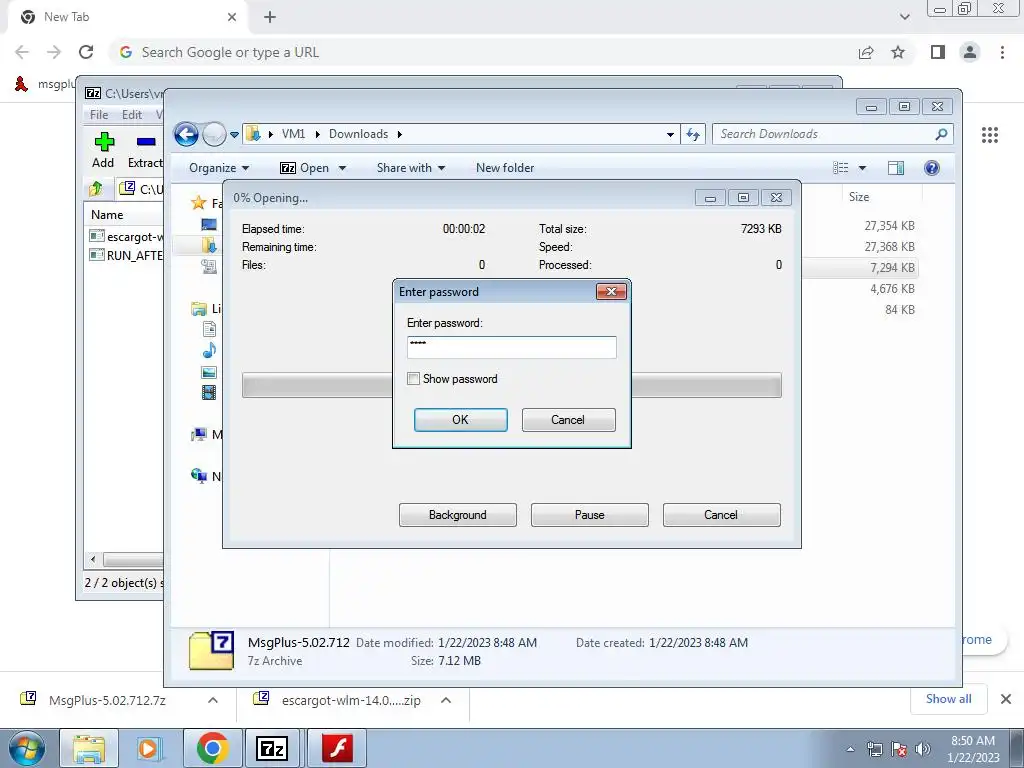Select the RUN_AFTE file in 7-Zip list
This screenshot has width=1024, height=768.
125,255
